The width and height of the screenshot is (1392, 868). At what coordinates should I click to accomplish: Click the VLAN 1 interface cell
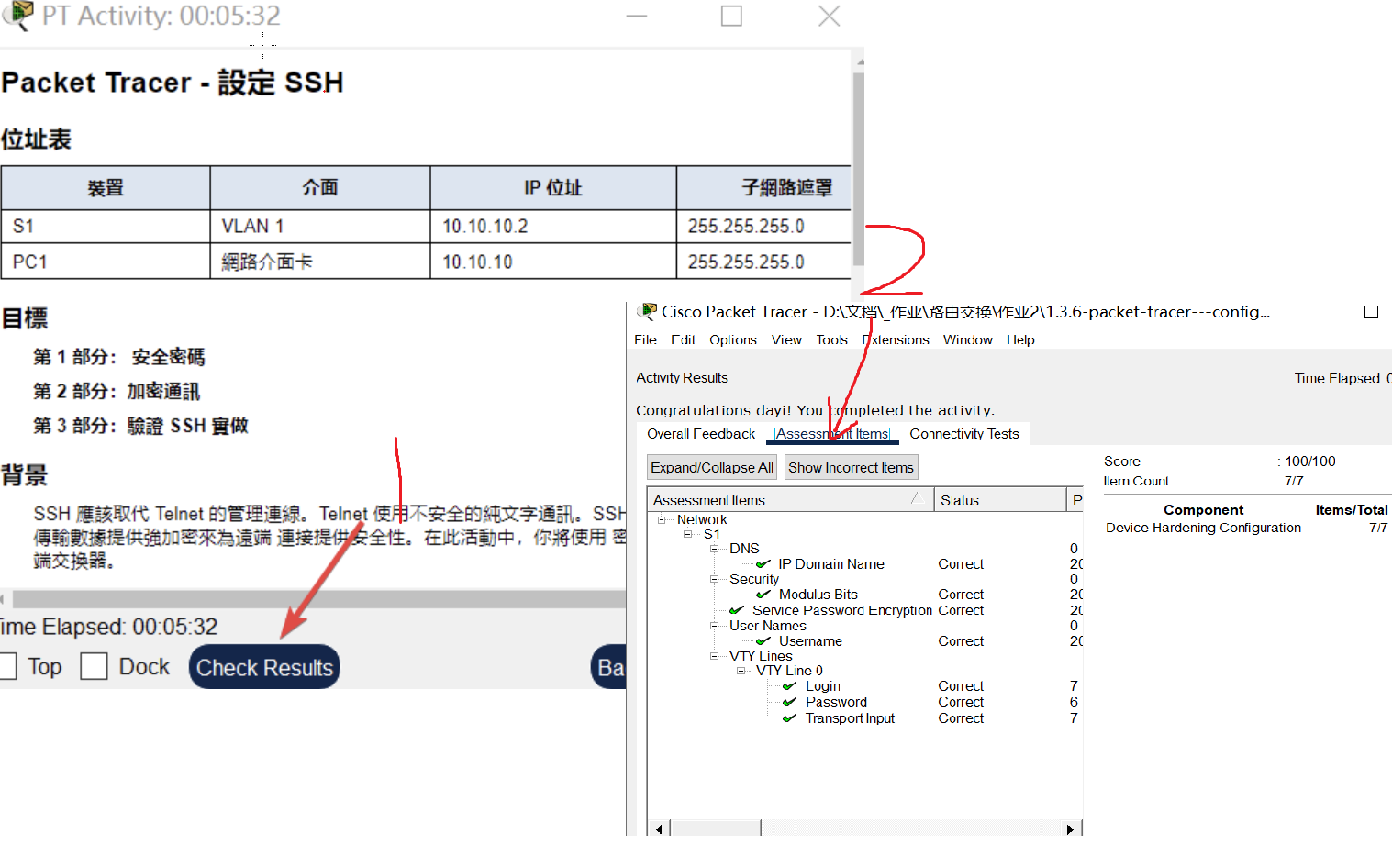[x=320, y=226]
